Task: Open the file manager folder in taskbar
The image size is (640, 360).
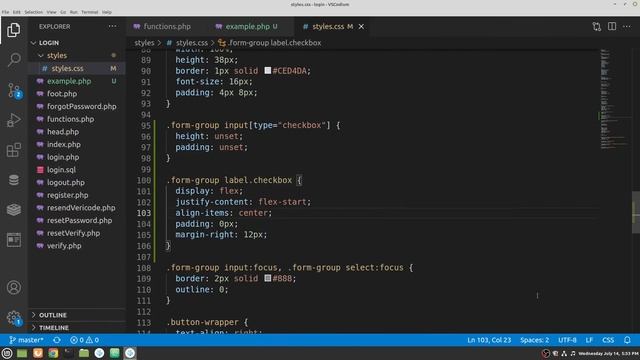Action: 84,353
